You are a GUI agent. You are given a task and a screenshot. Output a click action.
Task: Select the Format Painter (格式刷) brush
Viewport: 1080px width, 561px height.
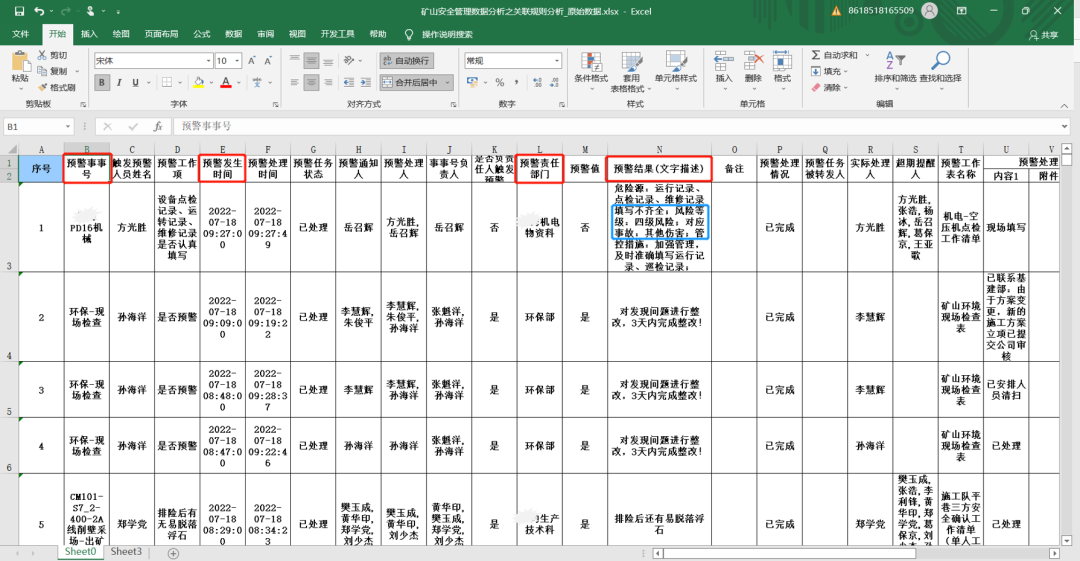(43, 88)
